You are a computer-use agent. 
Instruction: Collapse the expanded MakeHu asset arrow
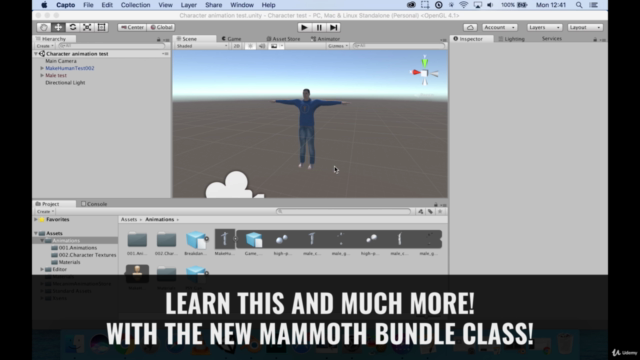[x=236, y=239]
